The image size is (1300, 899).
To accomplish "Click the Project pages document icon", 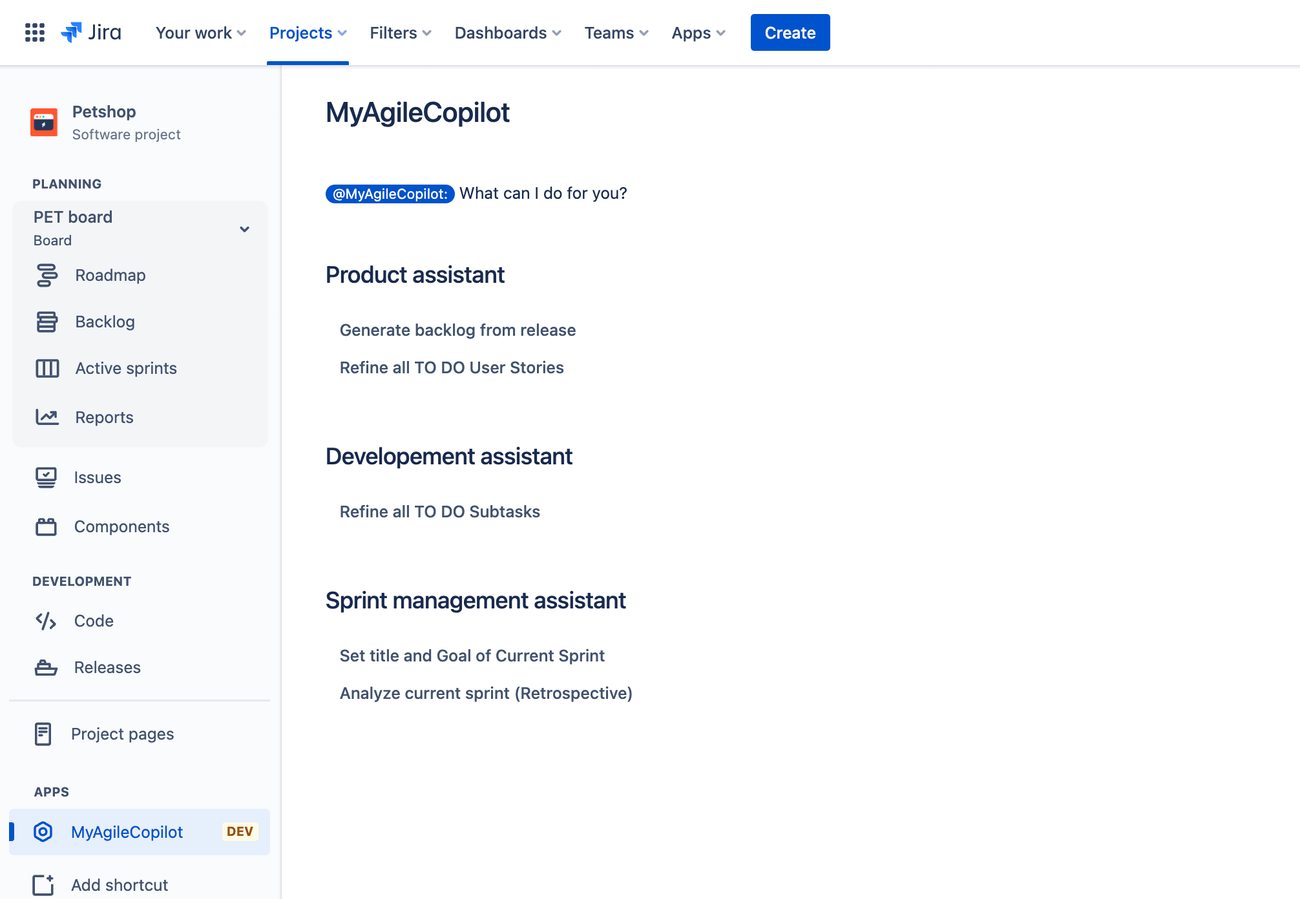I will tap(43, 734).
